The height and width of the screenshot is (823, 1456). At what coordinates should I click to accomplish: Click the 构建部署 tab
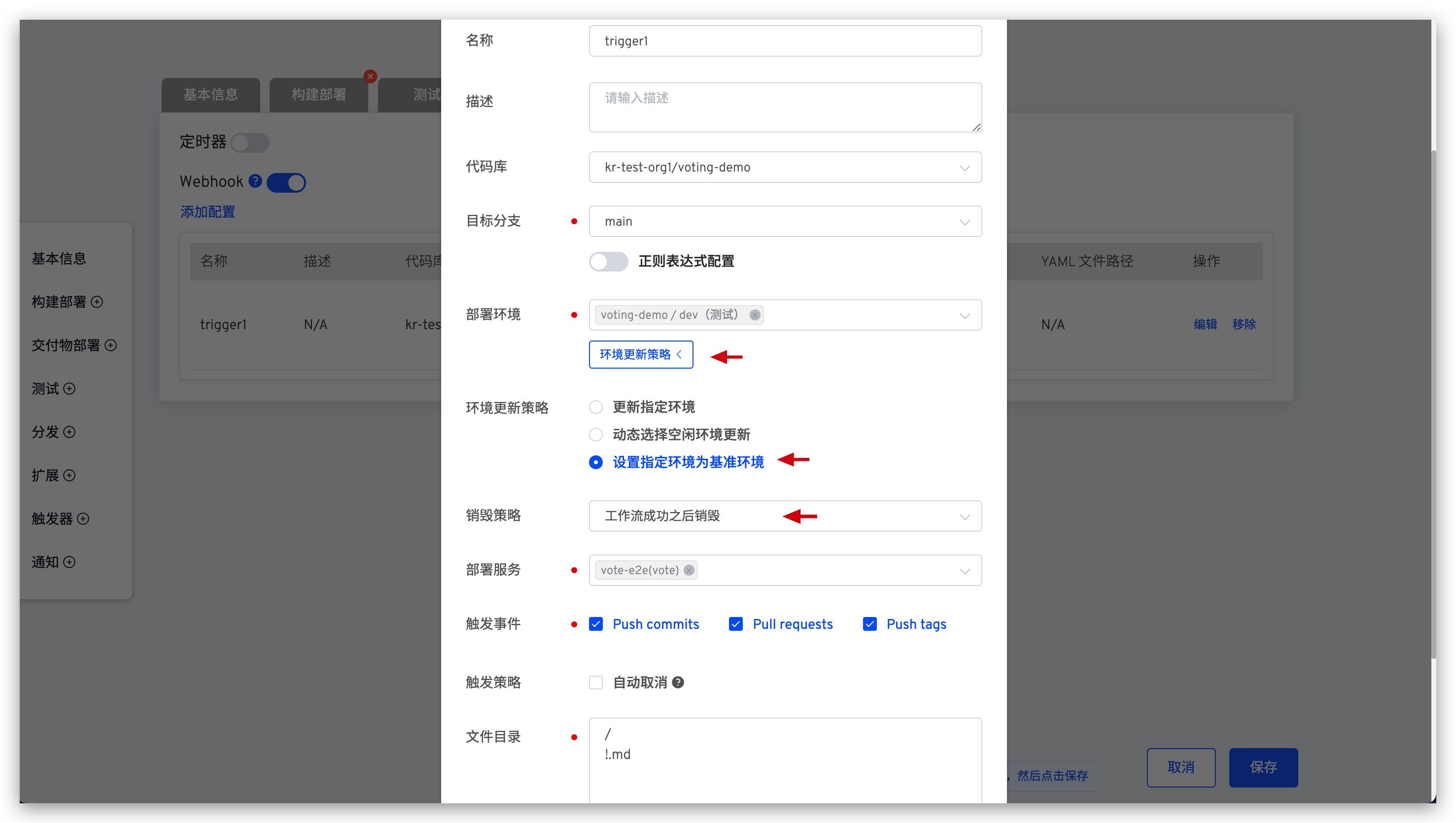(x=318, y=94)
